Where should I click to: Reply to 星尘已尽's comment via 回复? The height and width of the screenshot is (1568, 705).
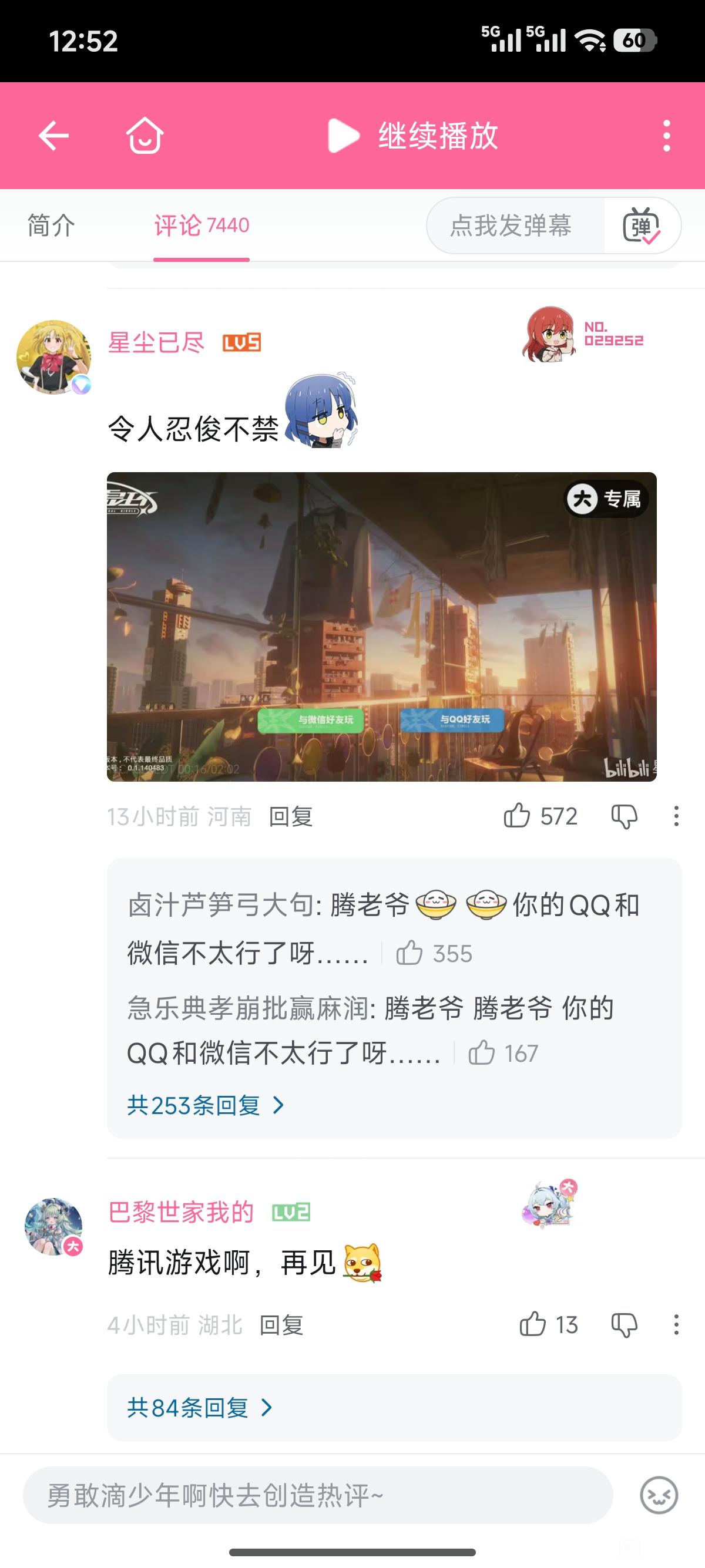click(291, 816)
